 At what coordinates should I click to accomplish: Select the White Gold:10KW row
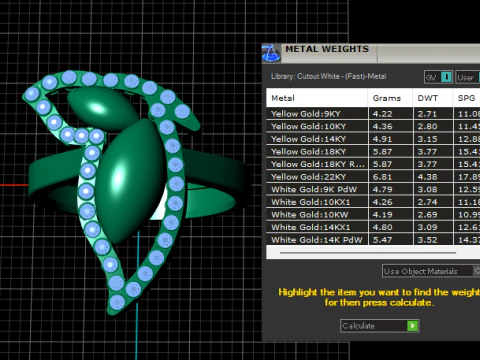click(x=373, y=215)
